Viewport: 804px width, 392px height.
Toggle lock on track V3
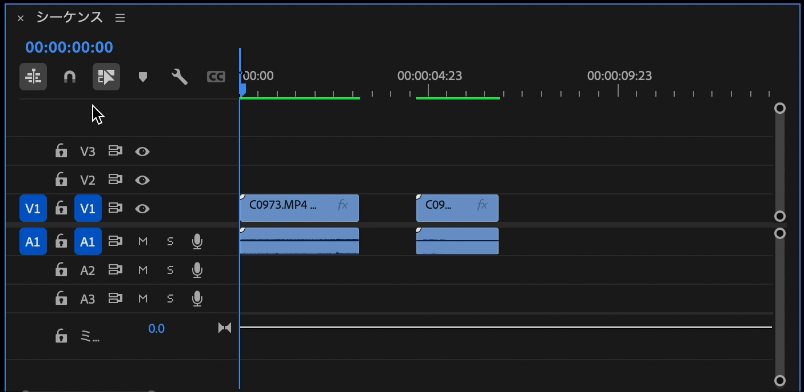pyautogui.click(x=61, y=151)
